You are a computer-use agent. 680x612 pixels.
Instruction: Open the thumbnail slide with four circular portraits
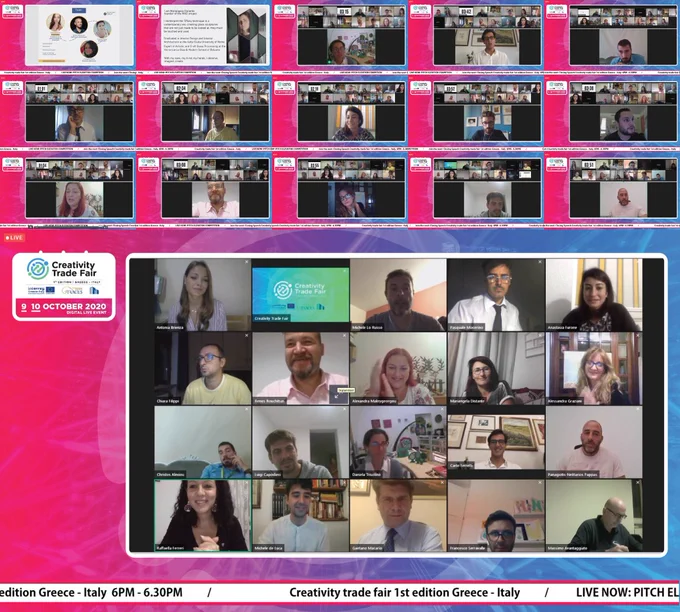click(79, 36)
